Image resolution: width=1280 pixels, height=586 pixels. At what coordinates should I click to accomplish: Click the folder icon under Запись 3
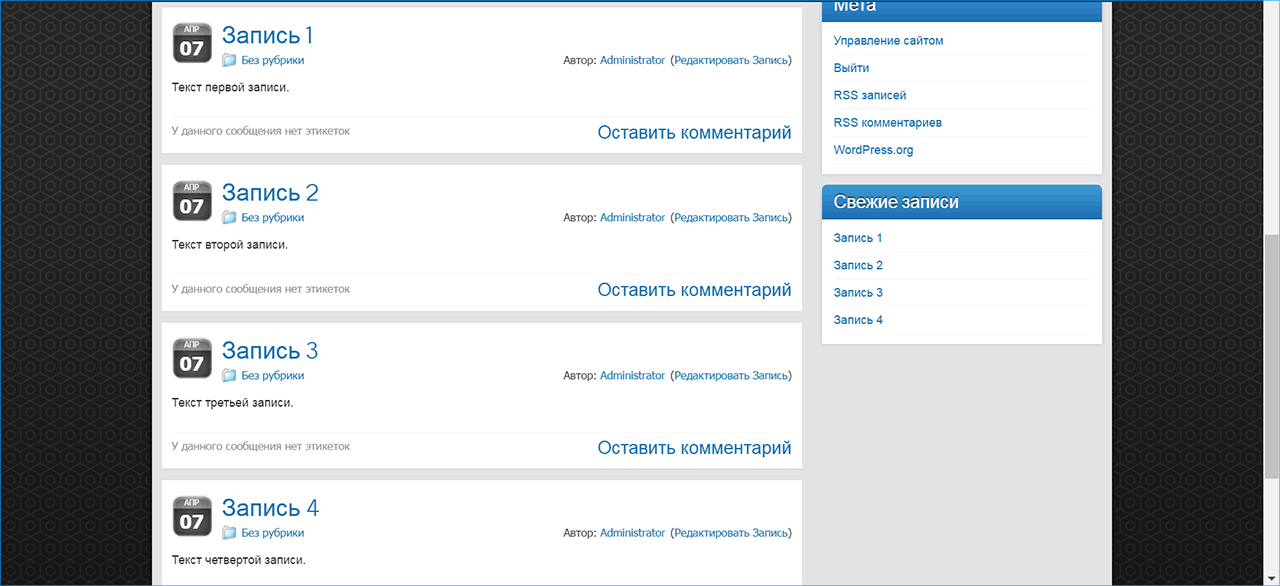229,376
